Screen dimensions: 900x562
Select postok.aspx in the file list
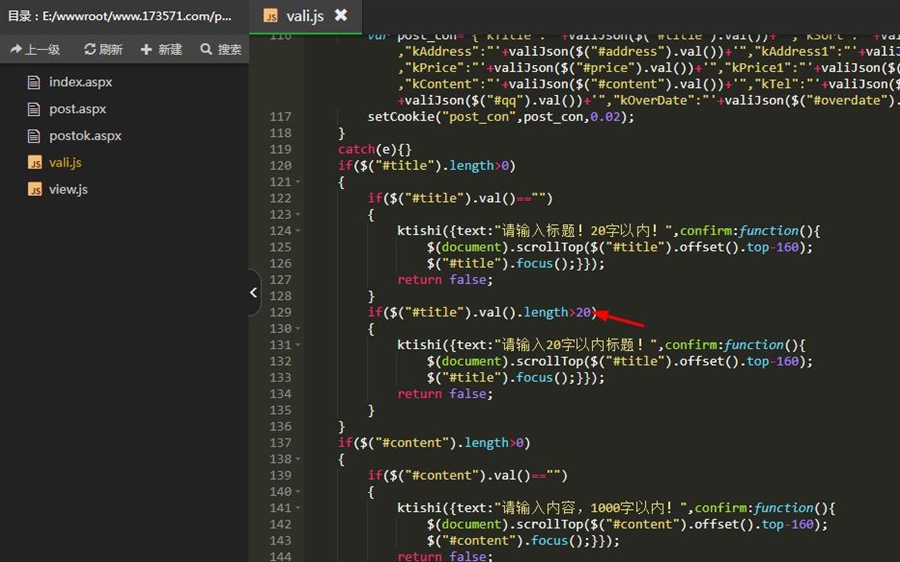click(x=85, y=135)
